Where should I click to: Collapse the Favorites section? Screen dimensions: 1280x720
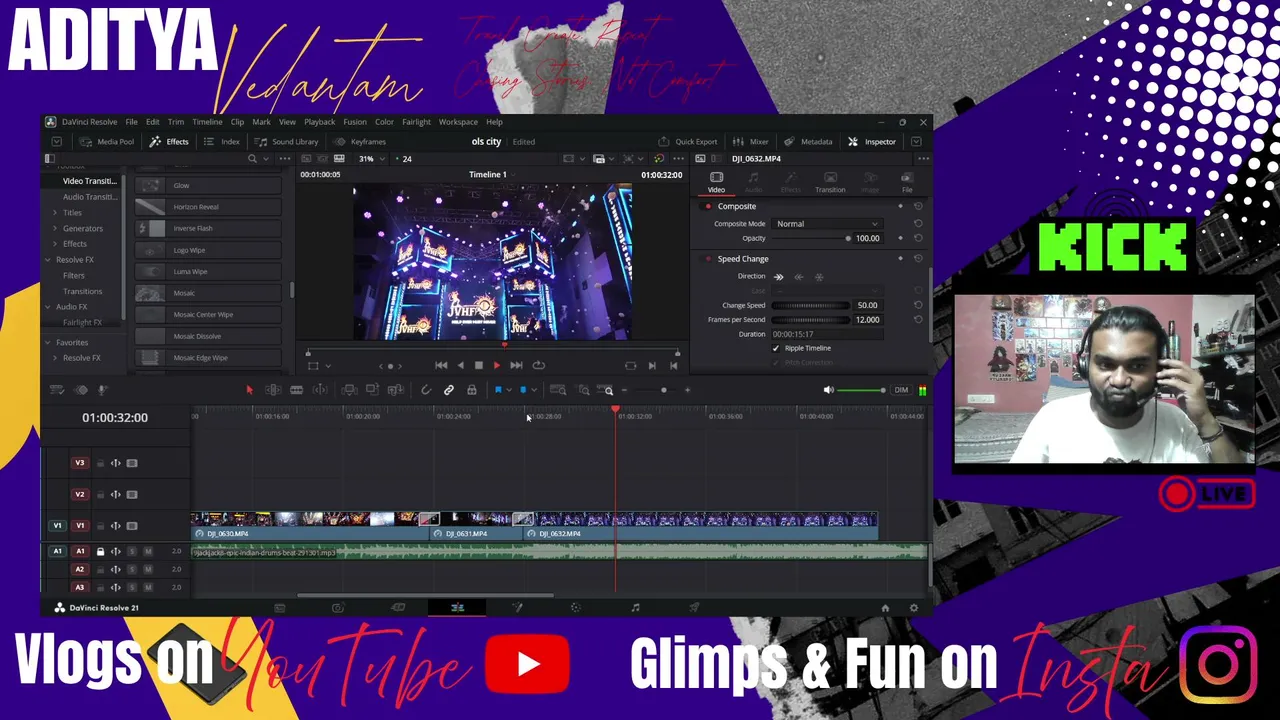pos(47,342)
